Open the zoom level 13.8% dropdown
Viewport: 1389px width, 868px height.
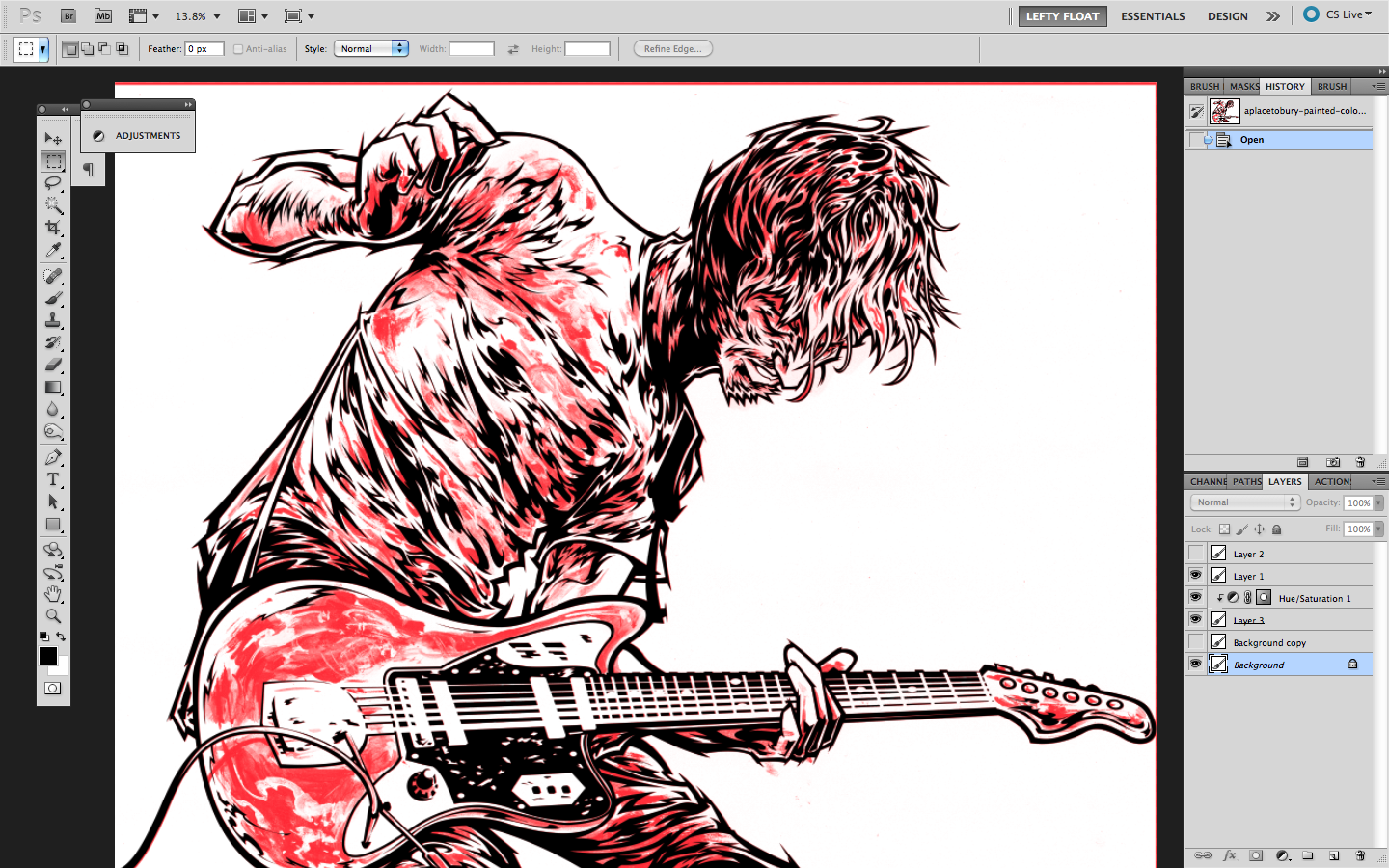point(217,16)
